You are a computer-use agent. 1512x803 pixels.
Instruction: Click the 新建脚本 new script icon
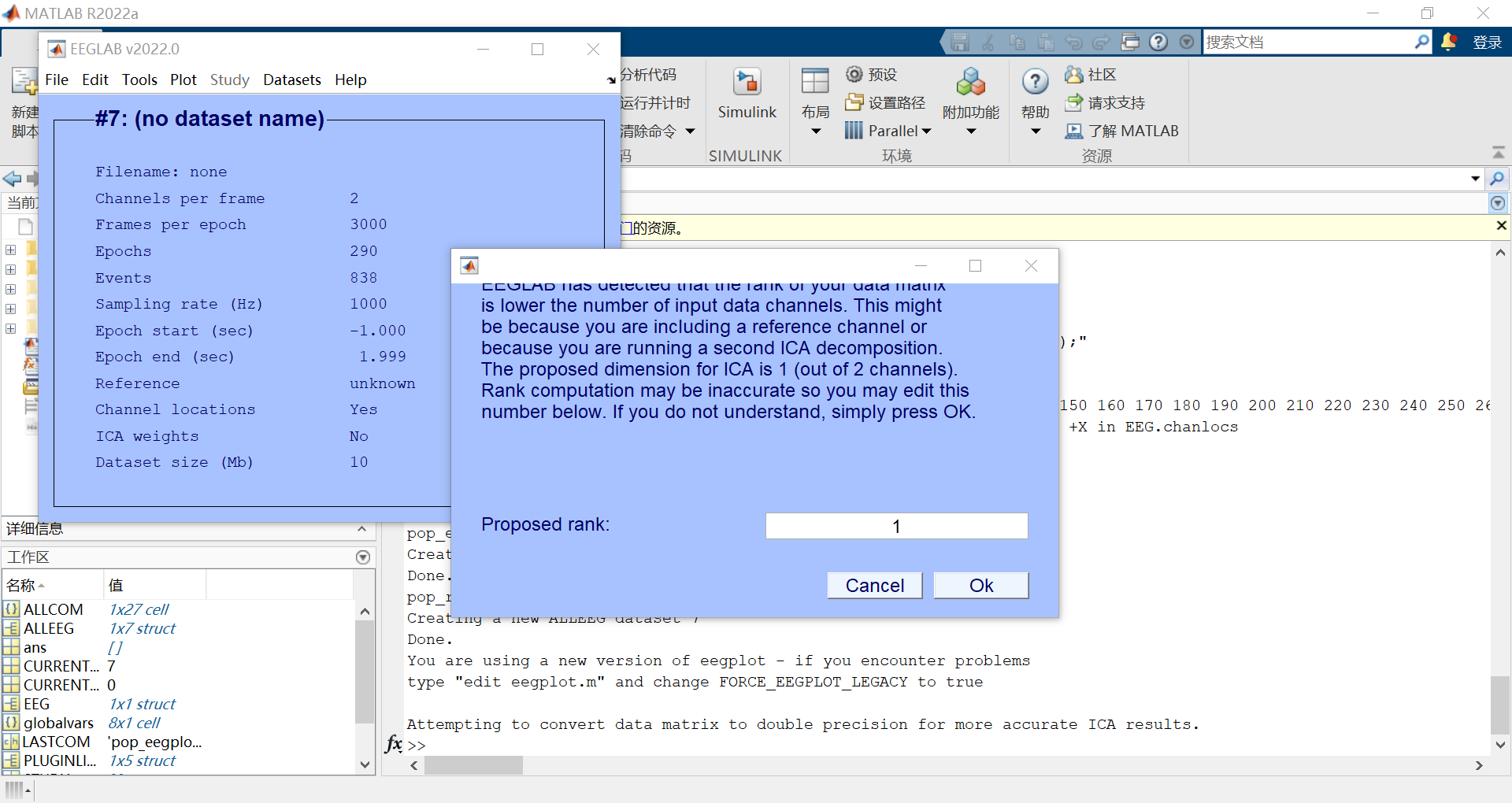coord(24,82)
